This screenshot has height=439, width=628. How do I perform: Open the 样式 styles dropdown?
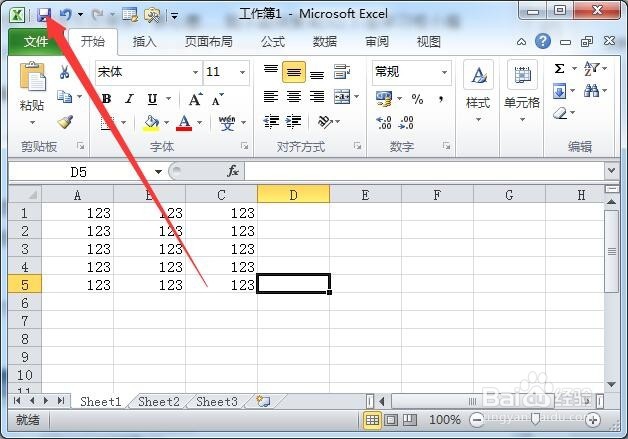click(x=478, y=119)
